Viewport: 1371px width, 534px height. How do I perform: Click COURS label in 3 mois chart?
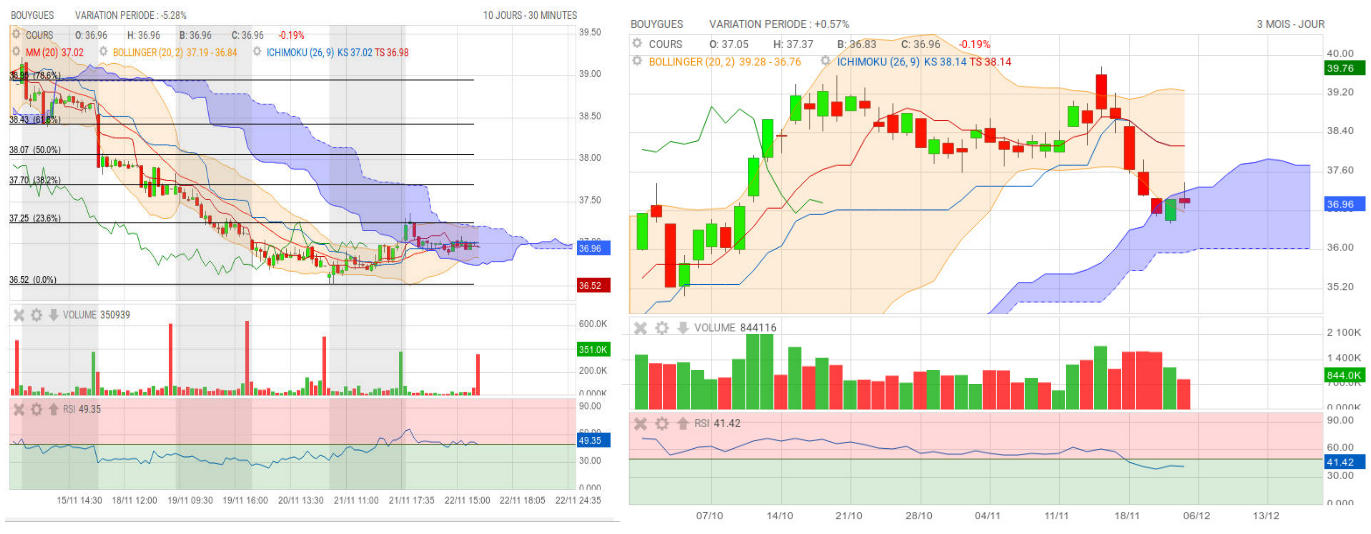[x=666, y=44]
